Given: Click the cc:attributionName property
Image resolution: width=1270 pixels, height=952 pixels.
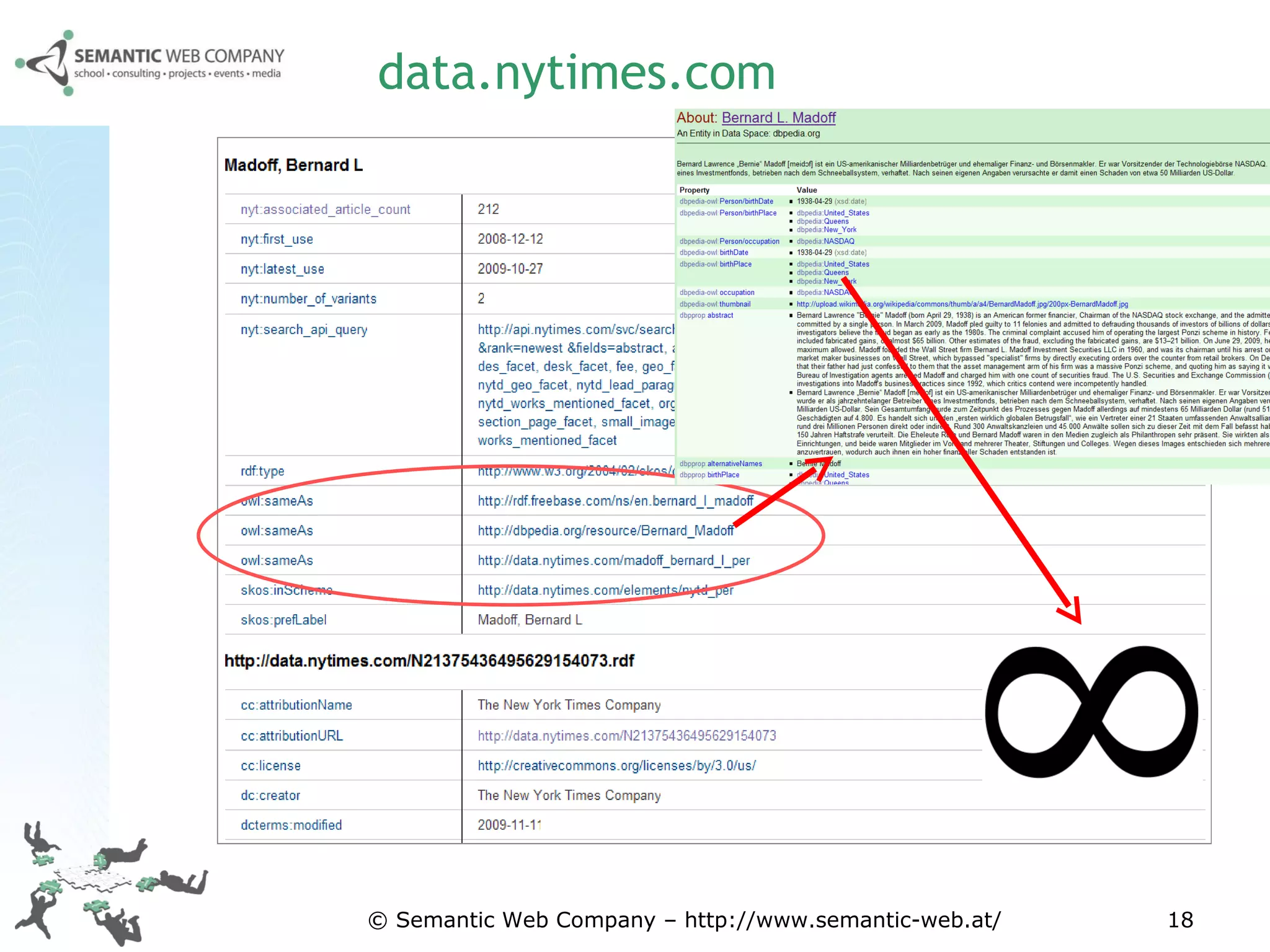Looking at the screenshot, I should pos(296,705).
